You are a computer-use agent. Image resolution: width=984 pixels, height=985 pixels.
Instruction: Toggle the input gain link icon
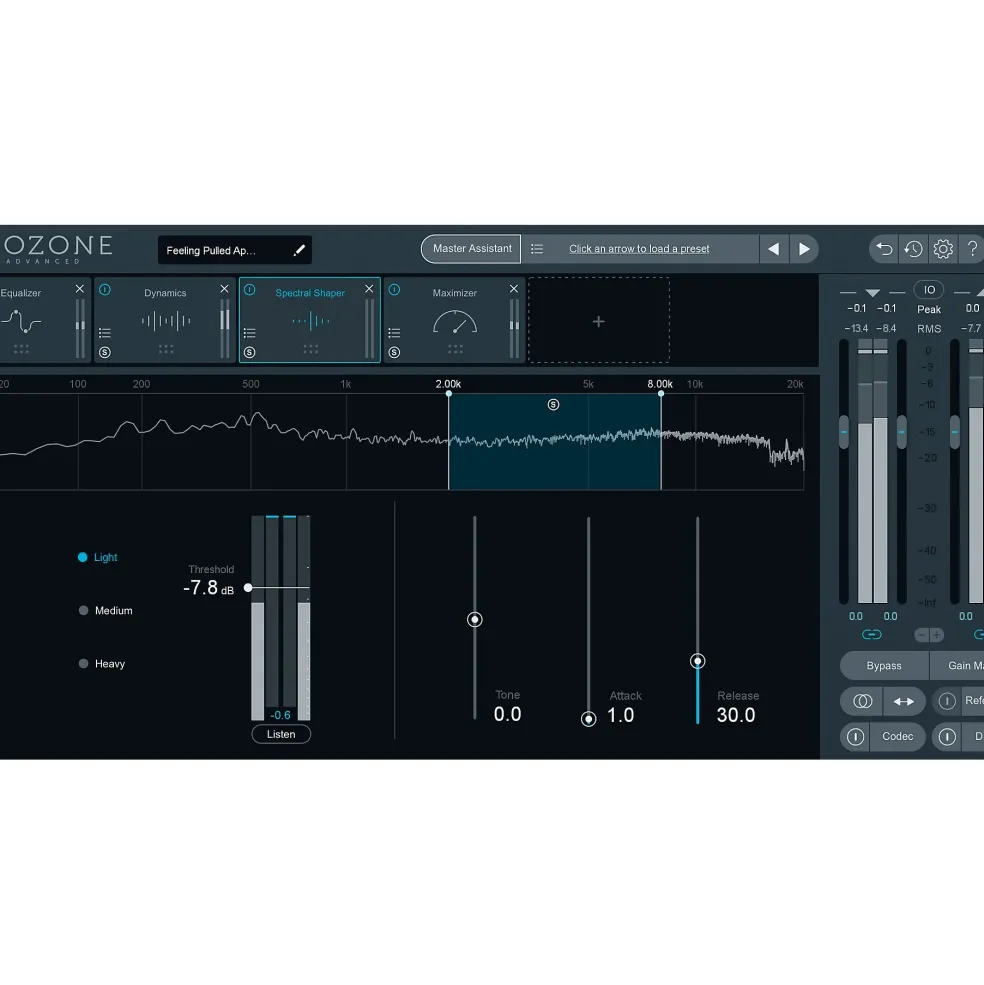tap(872, 634)
